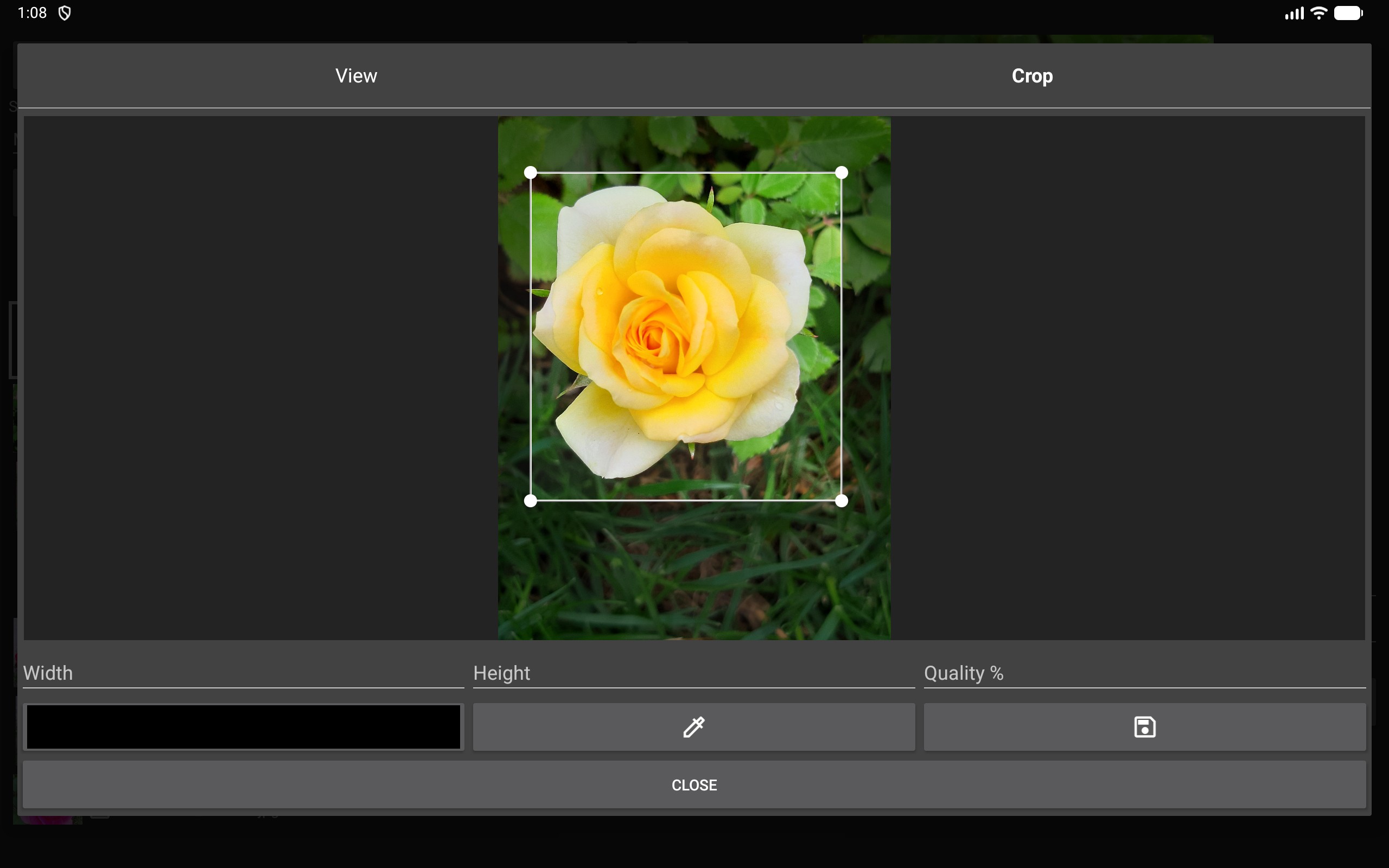The width and height of the screenshot is (1389, 868).
Task: Focus the Height input field
Action: 693,673
